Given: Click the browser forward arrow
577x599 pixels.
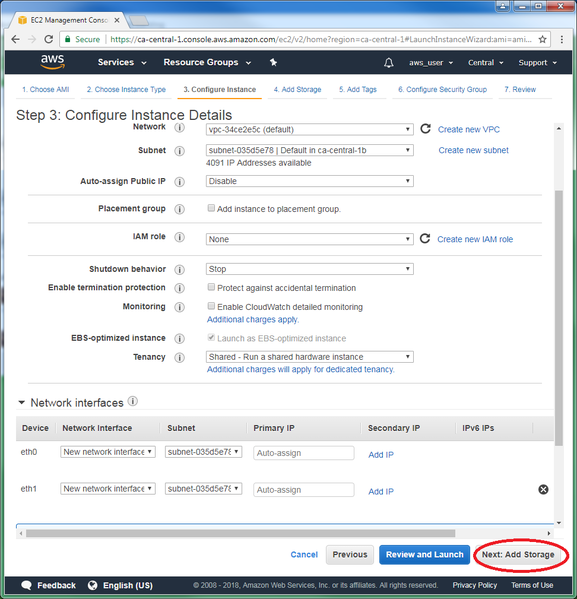Looking at the screenshot, I should click(32, 39).
